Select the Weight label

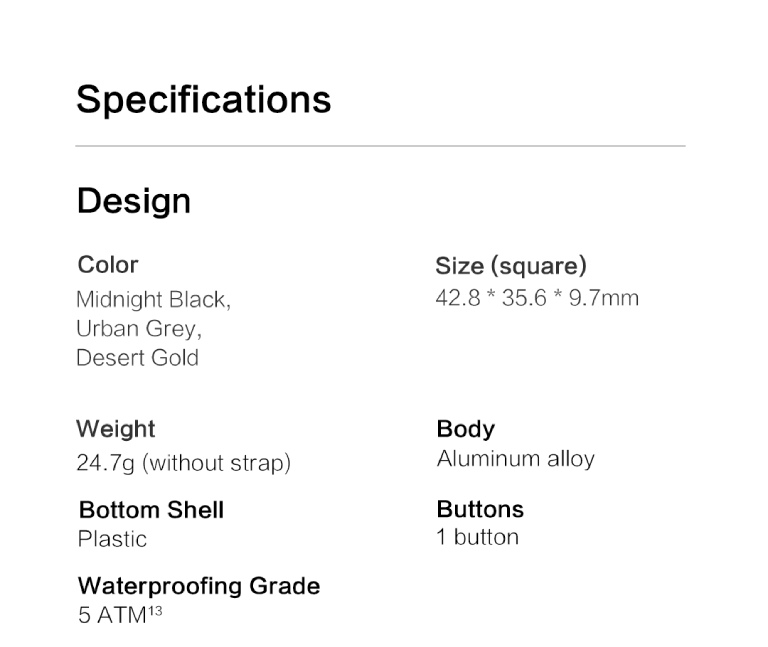coord(116,429)
